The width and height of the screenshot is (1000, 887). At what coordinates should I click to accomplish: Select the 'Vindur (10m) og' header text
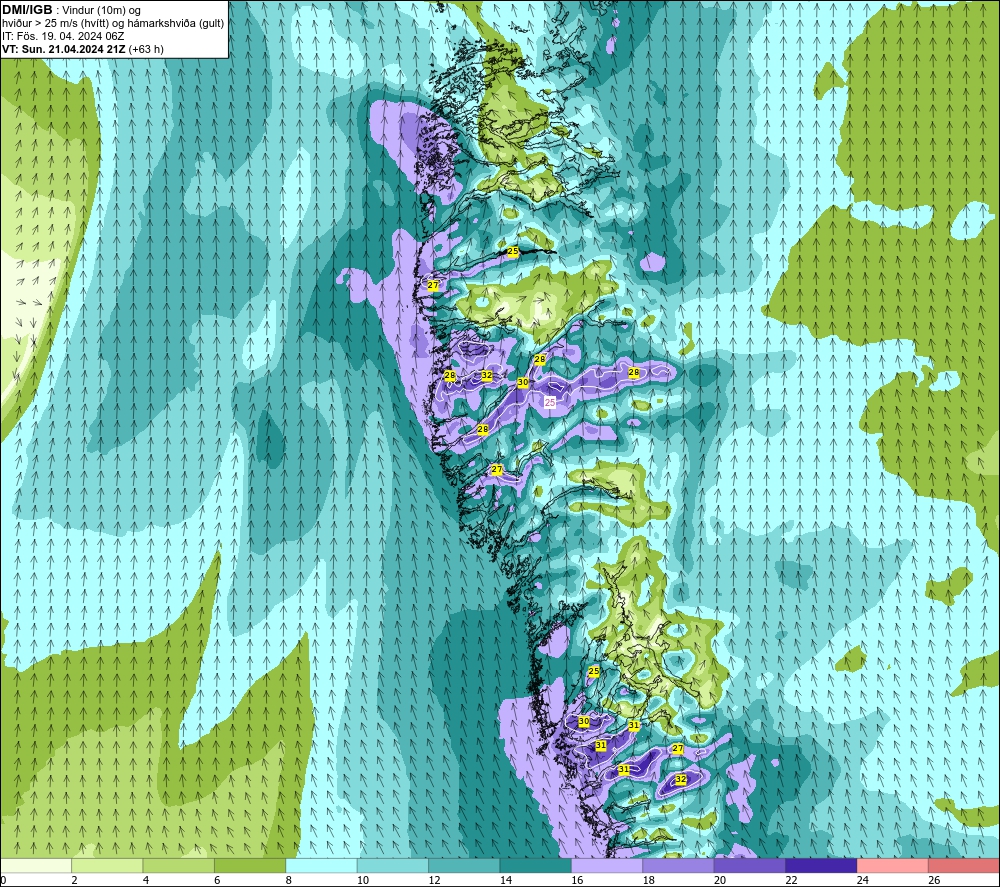101,10
